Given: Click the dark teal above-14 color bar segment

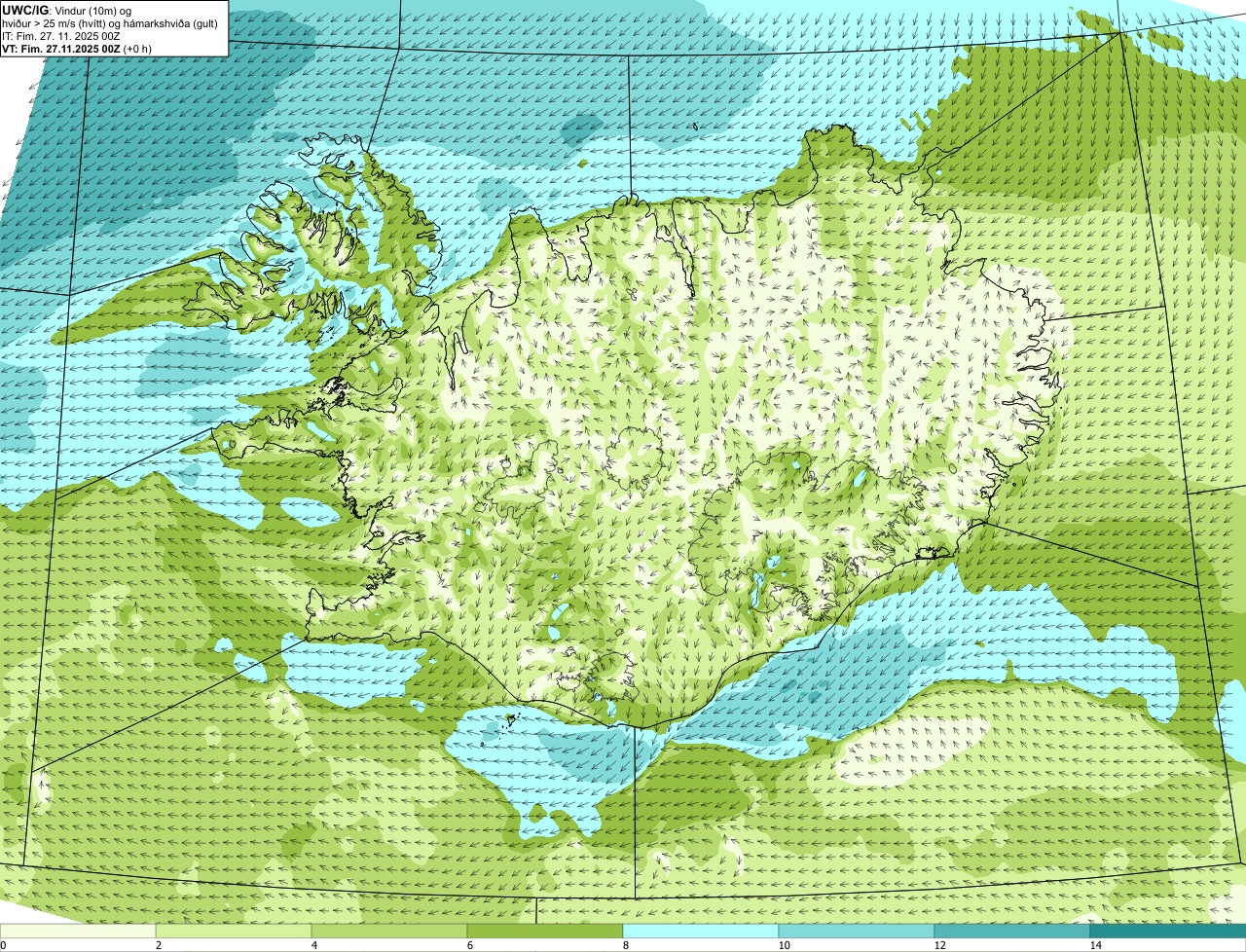Looking at the screenshot, I should click(1168, 932).
